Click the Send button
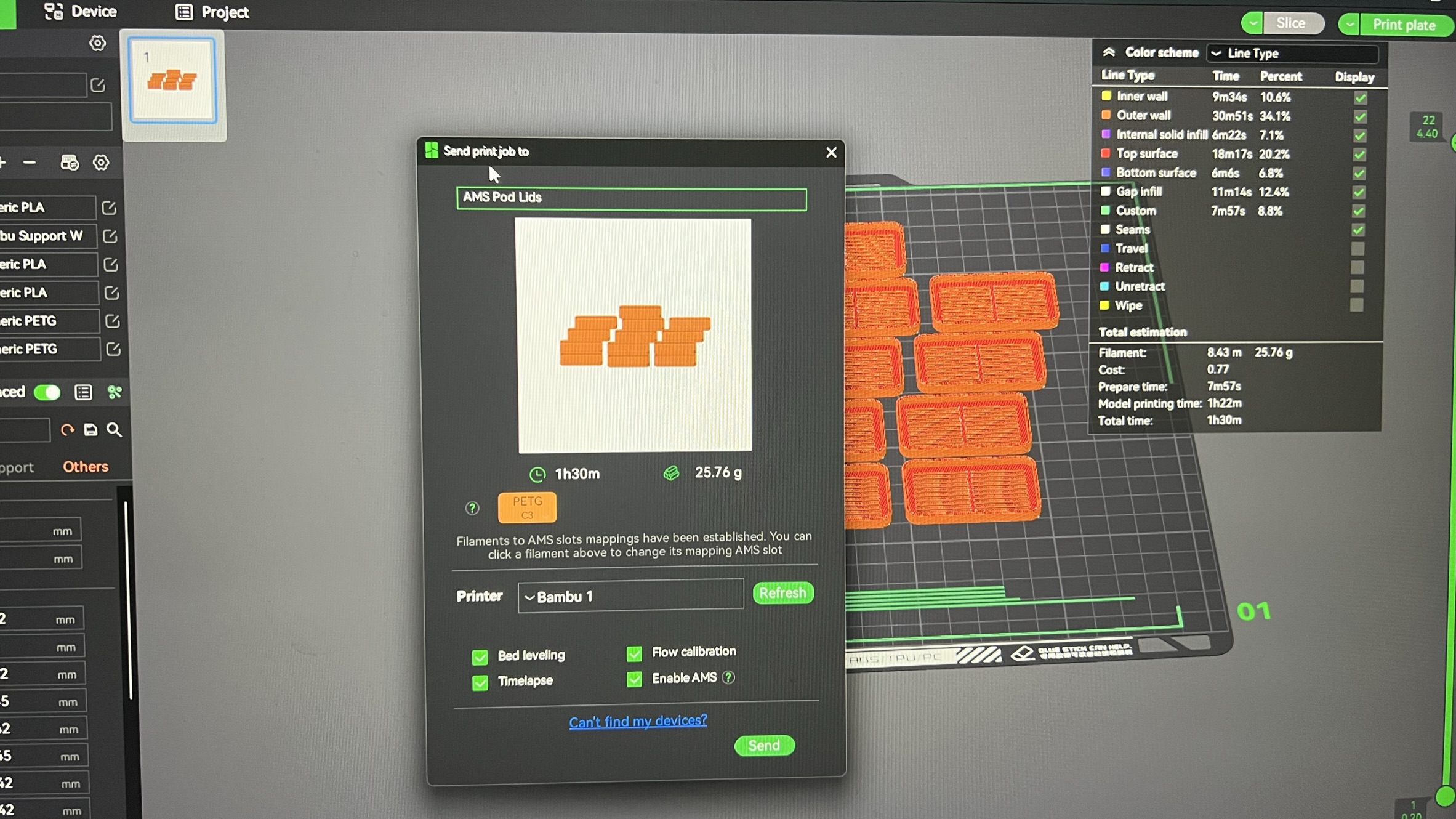This screenshot has width=1456, height=819. coord(764,746)
